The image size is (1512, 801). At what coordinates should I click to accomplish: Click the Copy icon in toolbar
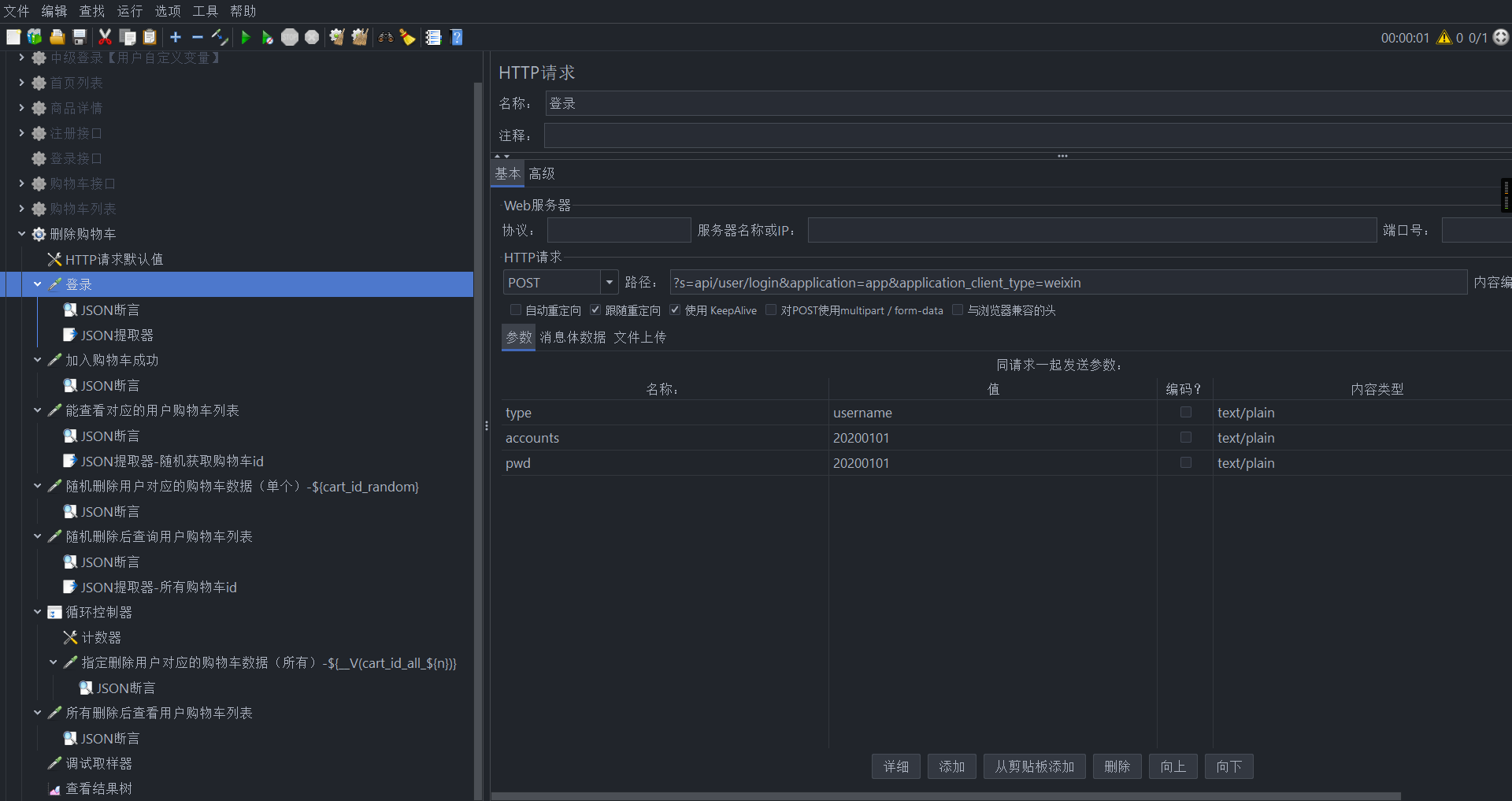[128, 37]
